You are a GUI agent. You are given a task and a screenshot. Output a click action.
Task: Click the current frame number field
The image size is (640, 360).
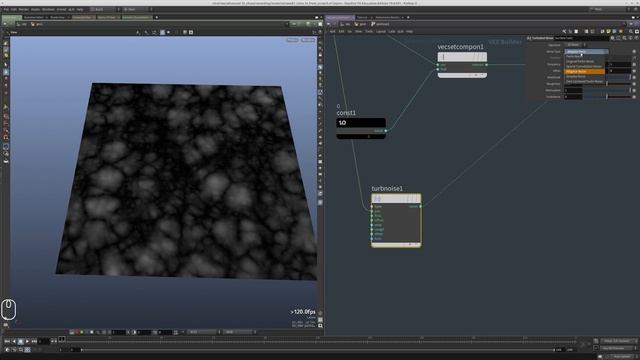44,341
